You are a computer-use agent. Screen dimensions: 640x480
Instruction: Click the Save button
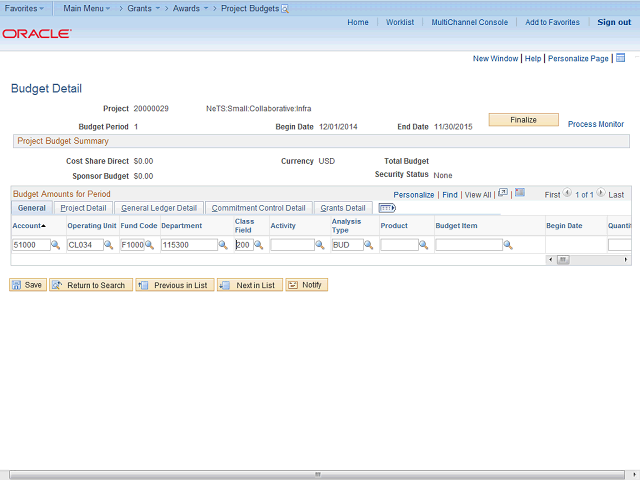coord(27,285)
